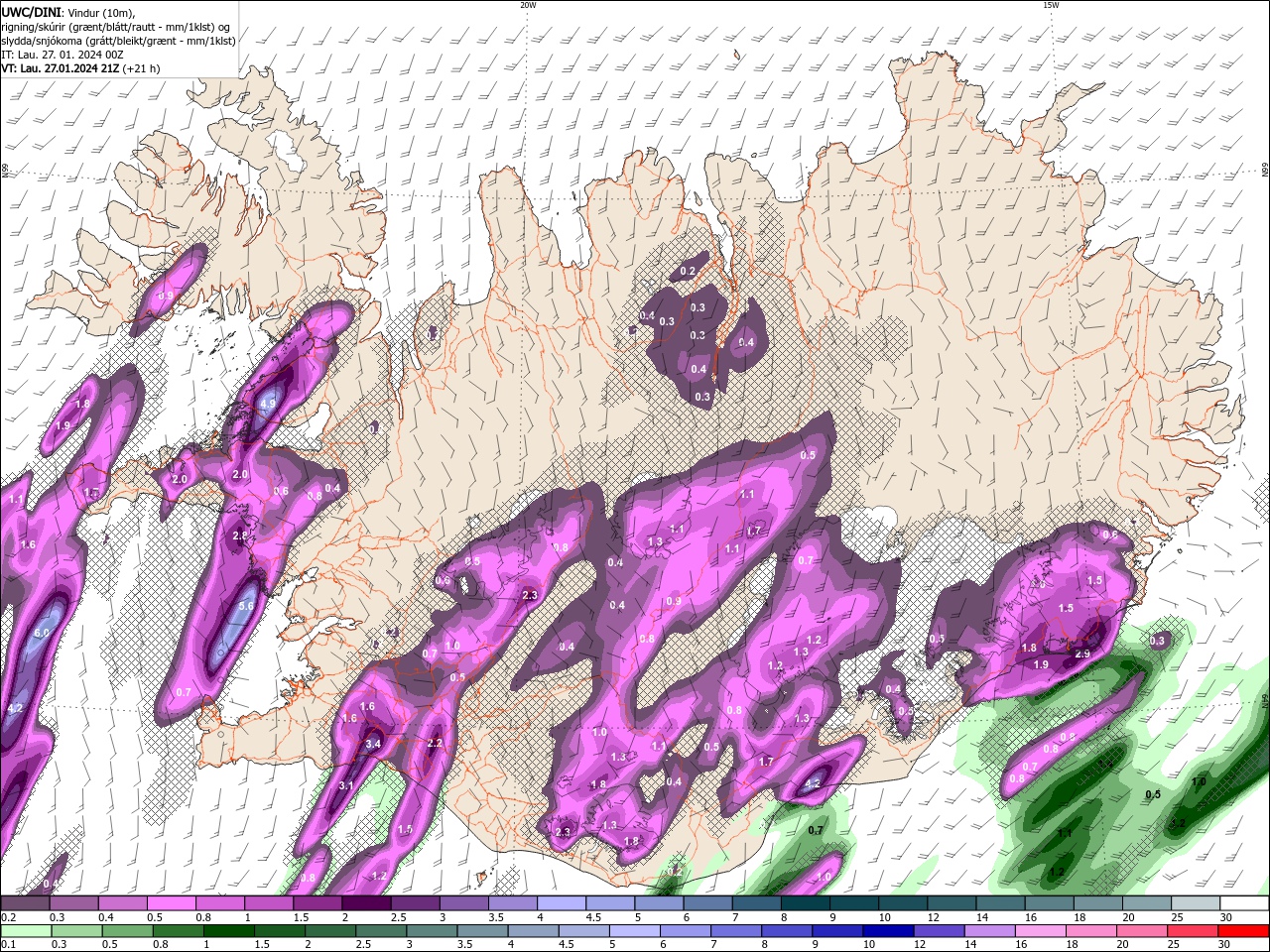Click the pale pink lower-legend swatch at 16

(1040, 931)
